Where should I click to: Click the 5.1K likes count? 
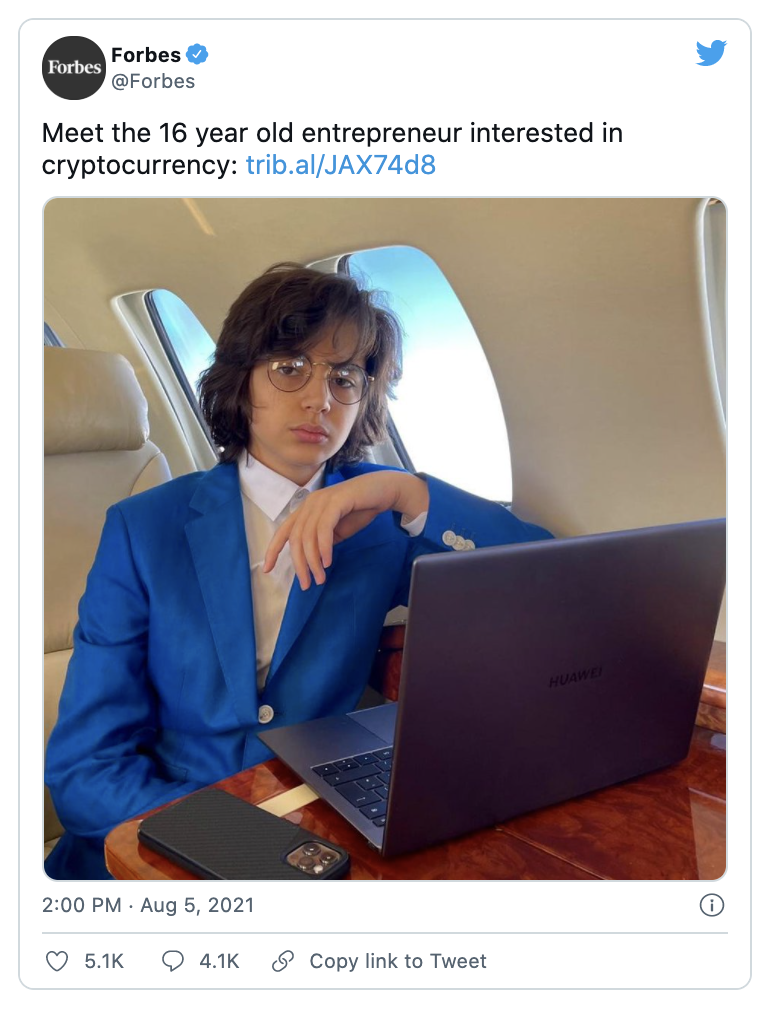coord(104,961)
